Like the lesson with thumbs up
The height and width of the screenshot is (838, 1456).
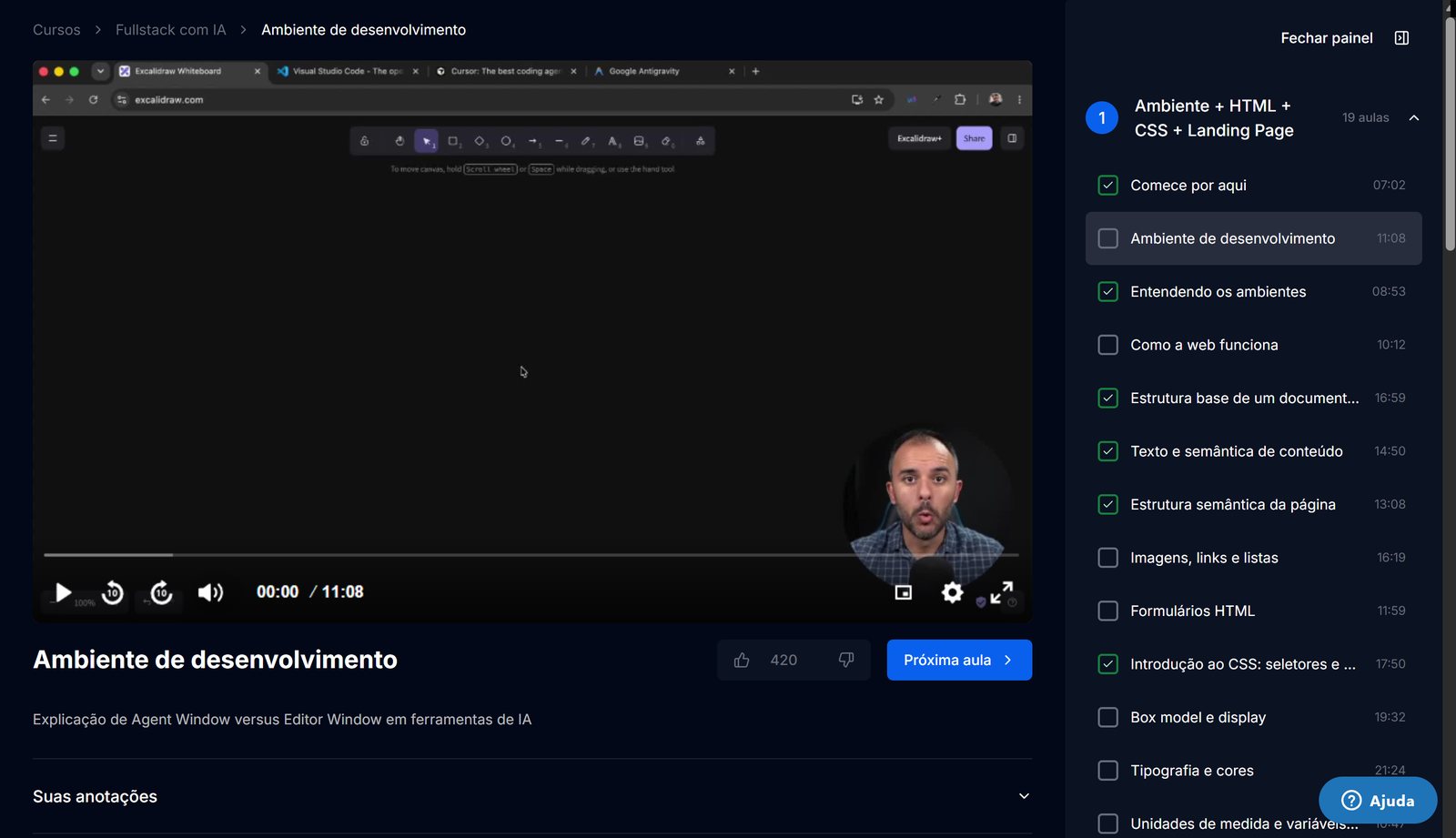click(742, 660)
